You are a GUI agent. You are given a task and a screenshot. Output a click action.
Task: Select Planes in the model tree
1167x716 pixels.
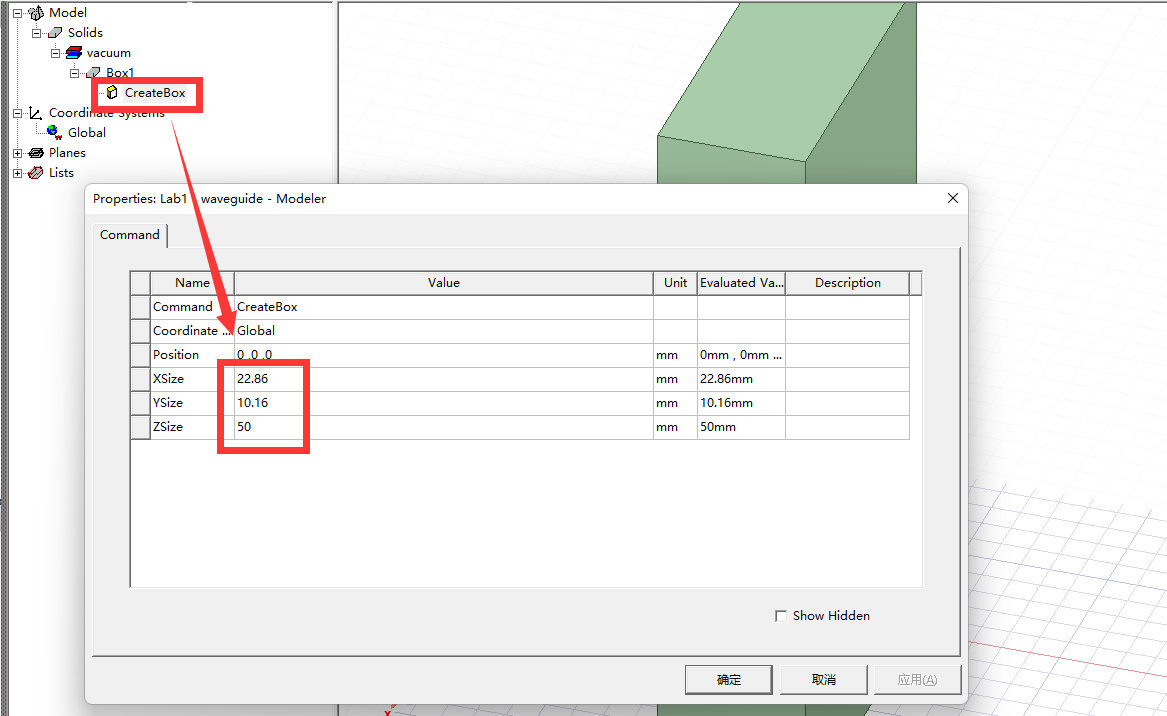coord(67,153)
